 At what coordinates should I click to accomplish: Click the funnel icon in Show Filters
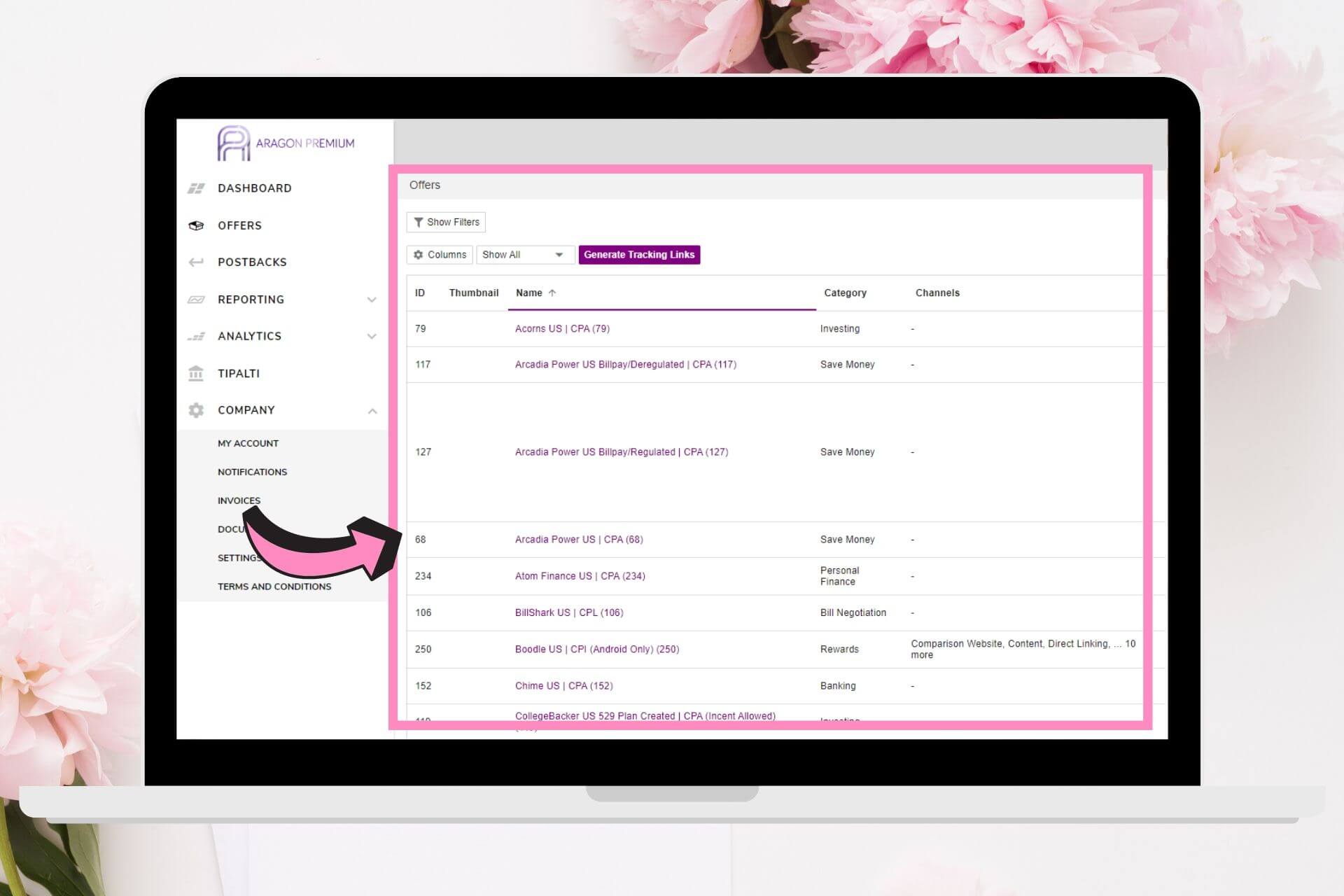[418, 223]
